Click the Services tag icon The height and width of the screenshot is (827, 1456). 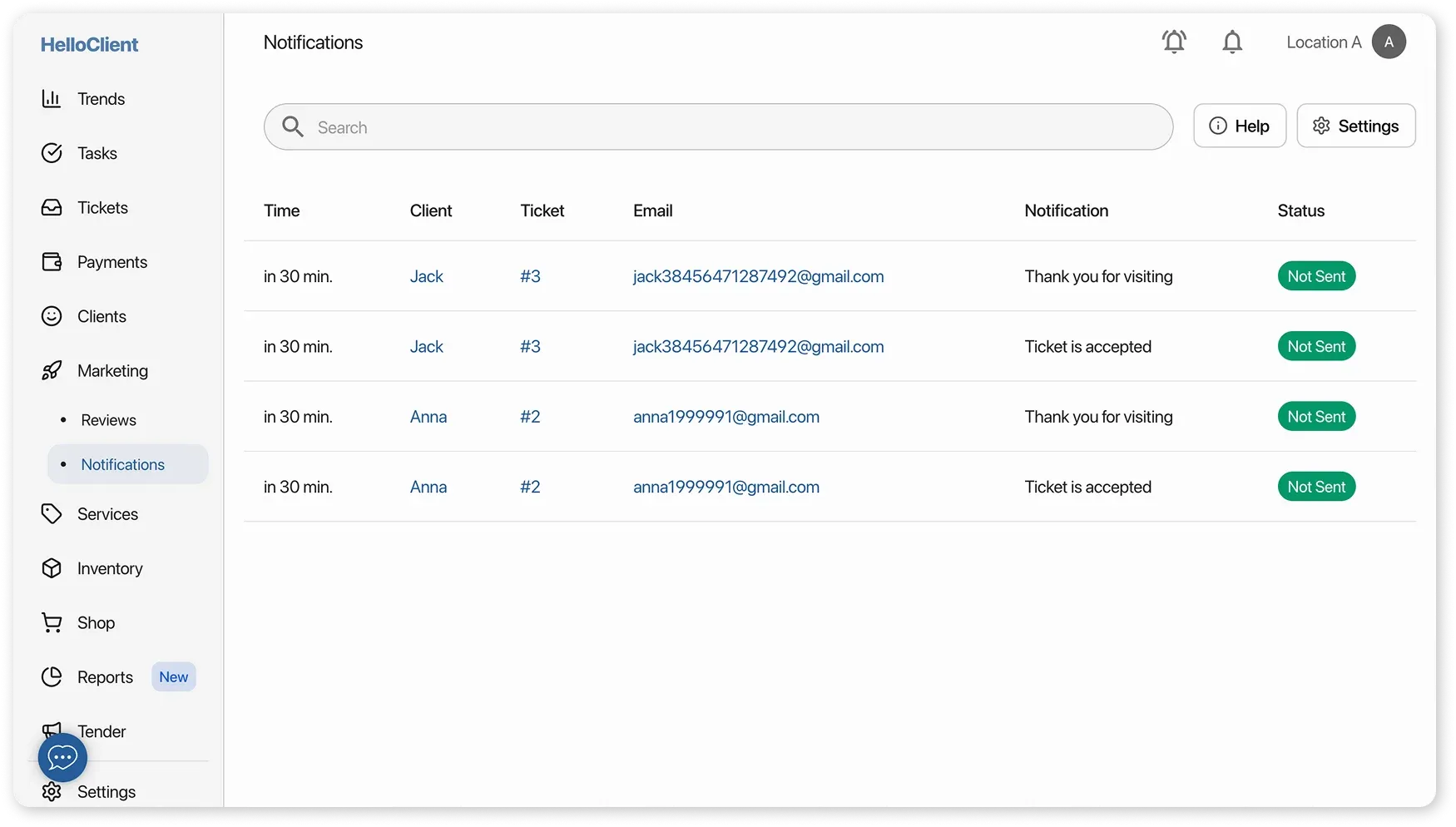52,514
